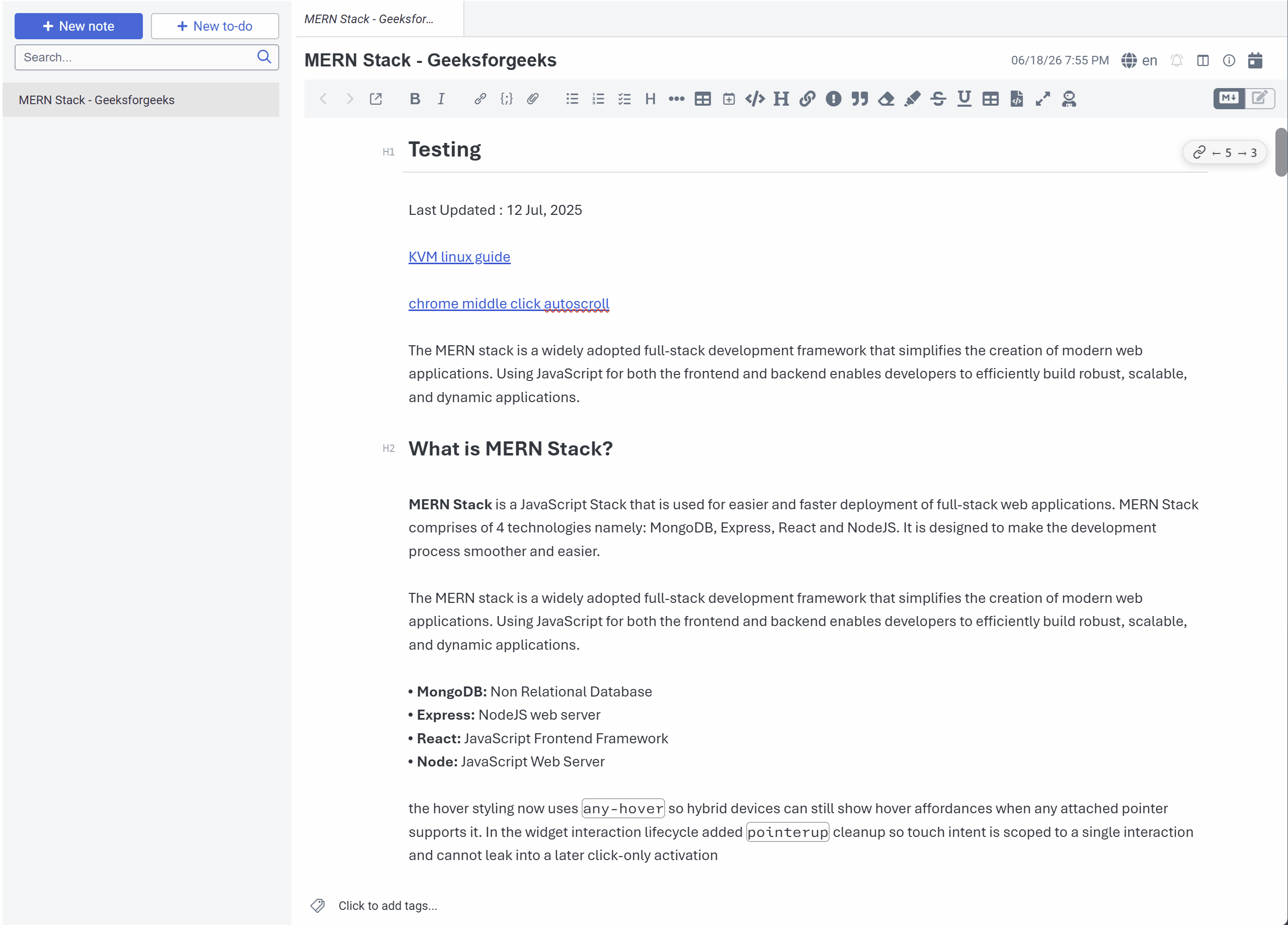This screenshot has width=1288, height=925.
Task: Click the 'any-hover' inline code
Action: 623,808
